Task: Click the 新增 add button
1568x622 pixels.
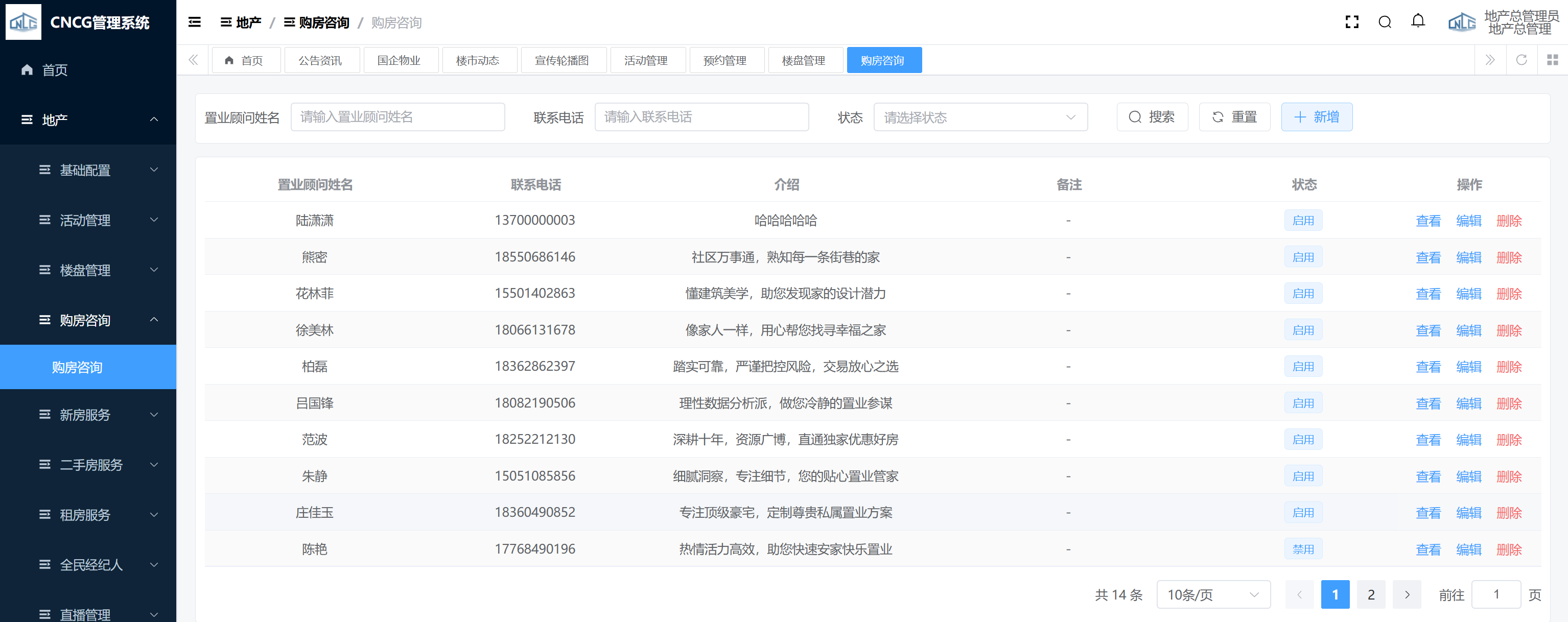Action: pos(1316,117)
